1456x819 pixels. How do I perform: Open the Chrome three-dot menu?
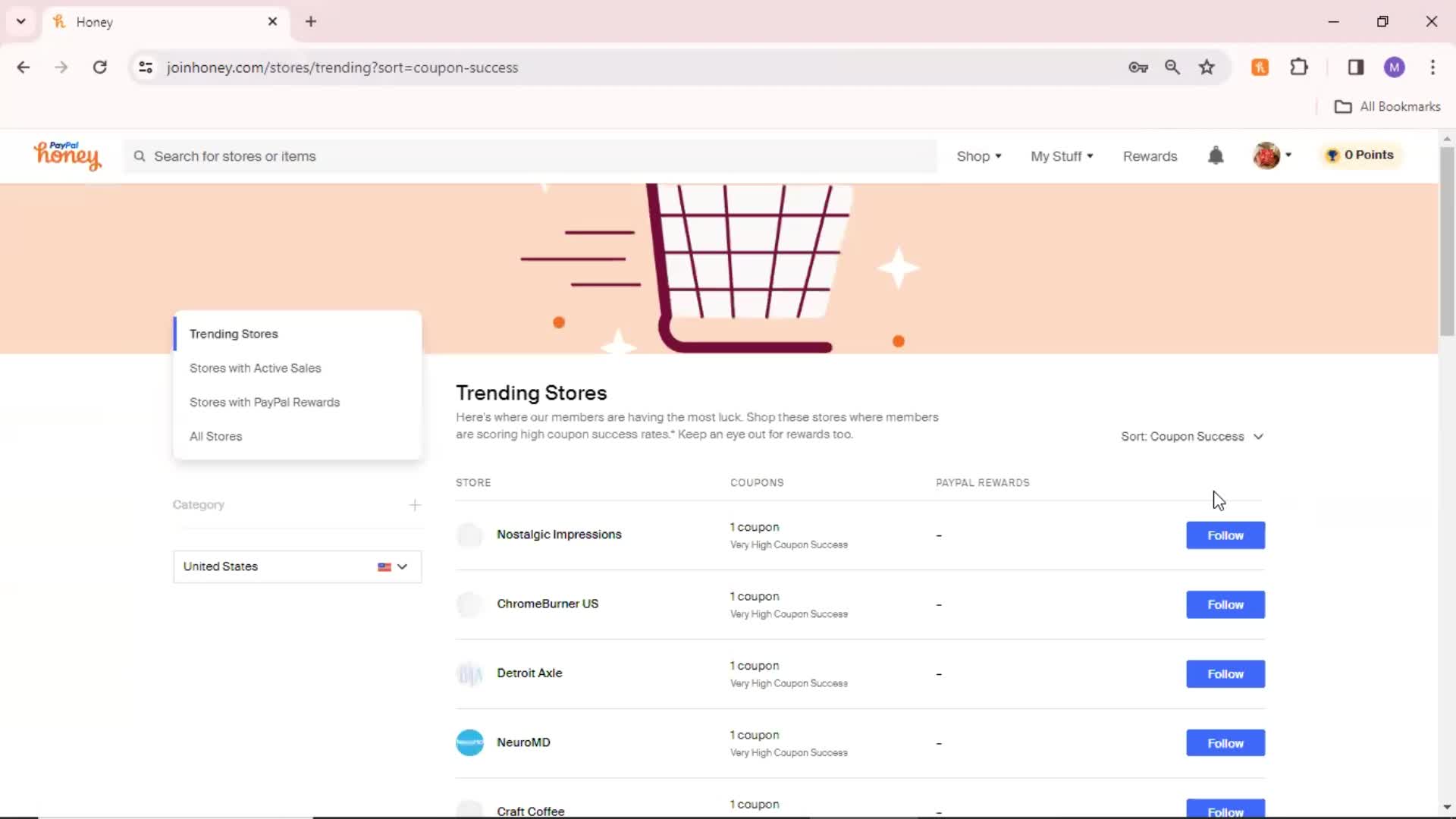(x=1432, y=67)
